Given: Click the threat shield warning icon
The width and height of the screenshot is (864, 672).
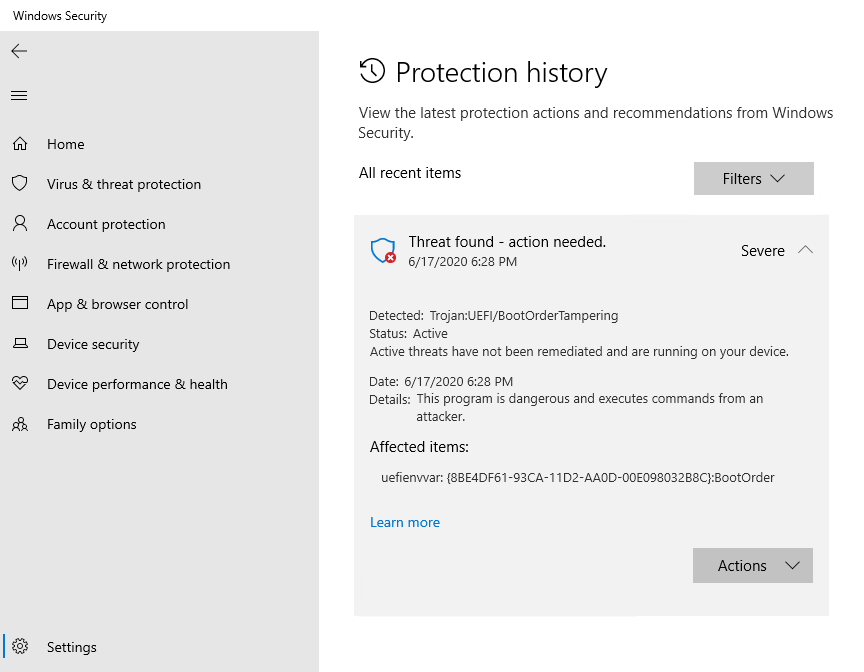Looking at the screenshot, I should tap(382, 251).
